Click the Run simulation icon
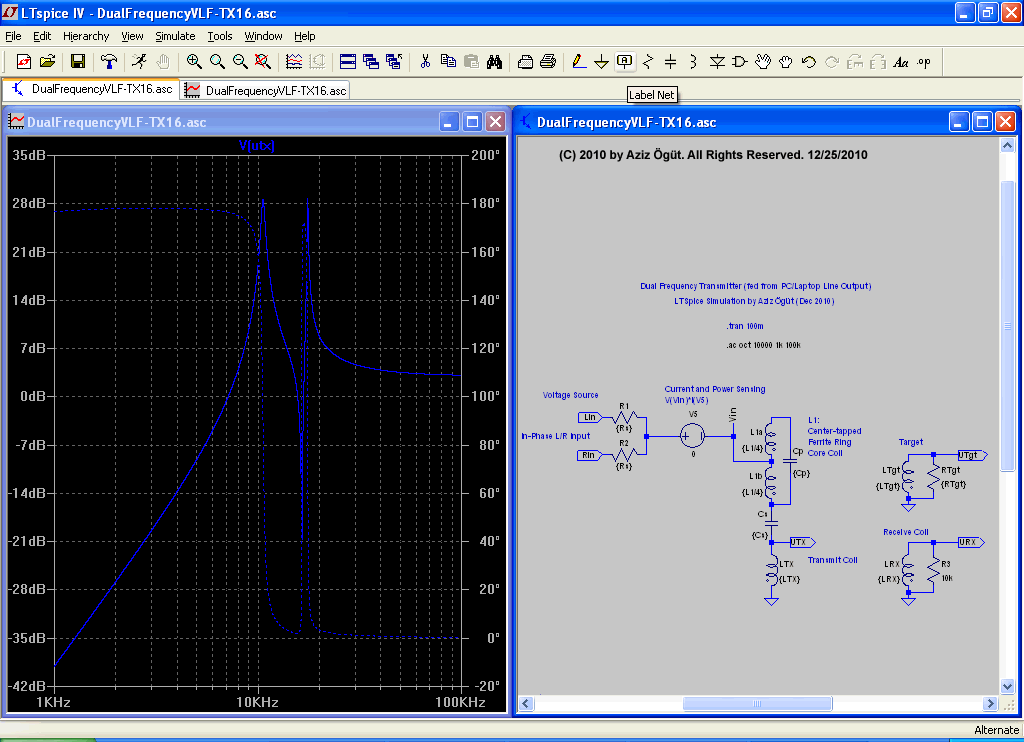This screenshot has width=1024, height=742. (x=139, y=62)
